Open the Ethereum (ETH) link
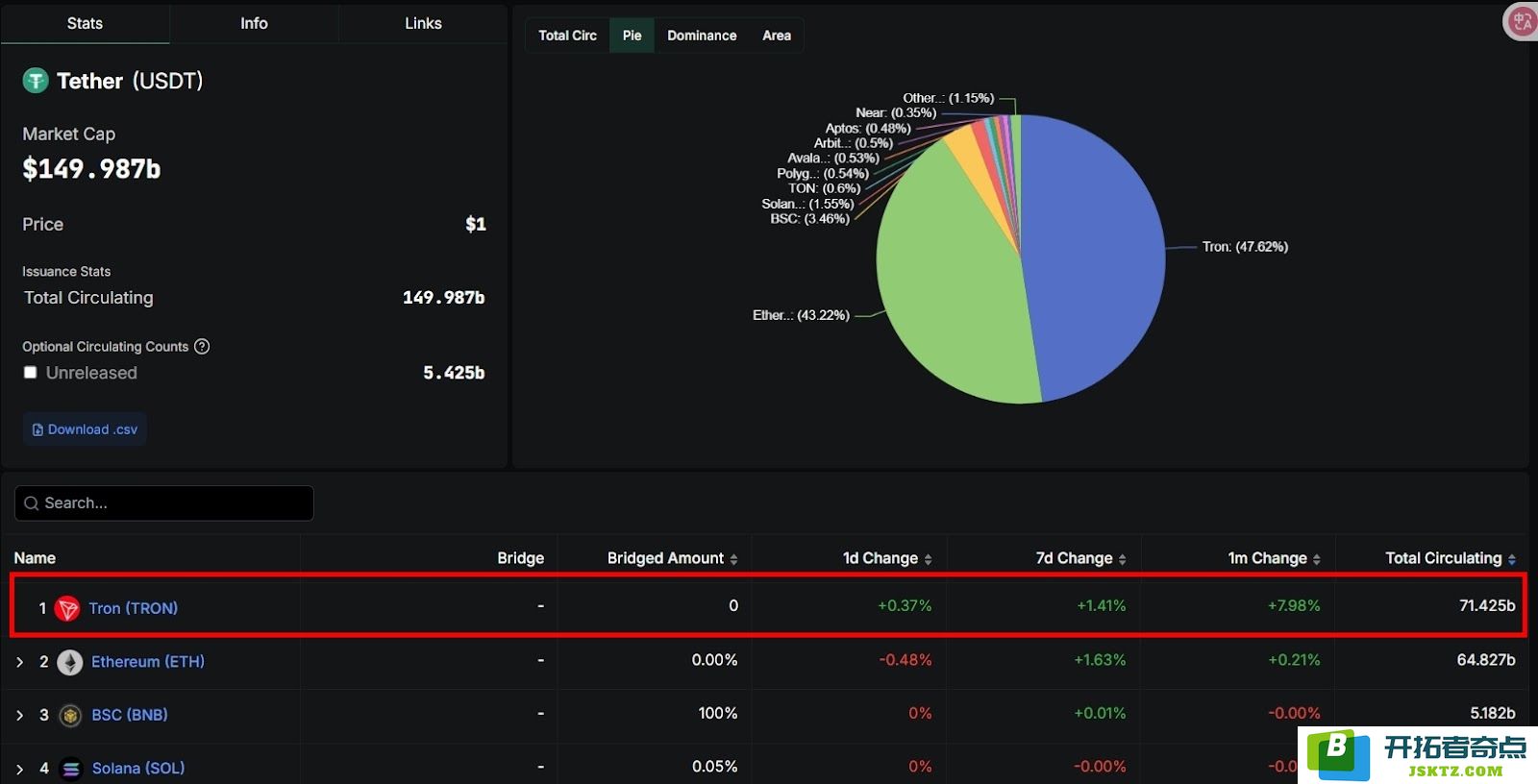 [148, 662]
